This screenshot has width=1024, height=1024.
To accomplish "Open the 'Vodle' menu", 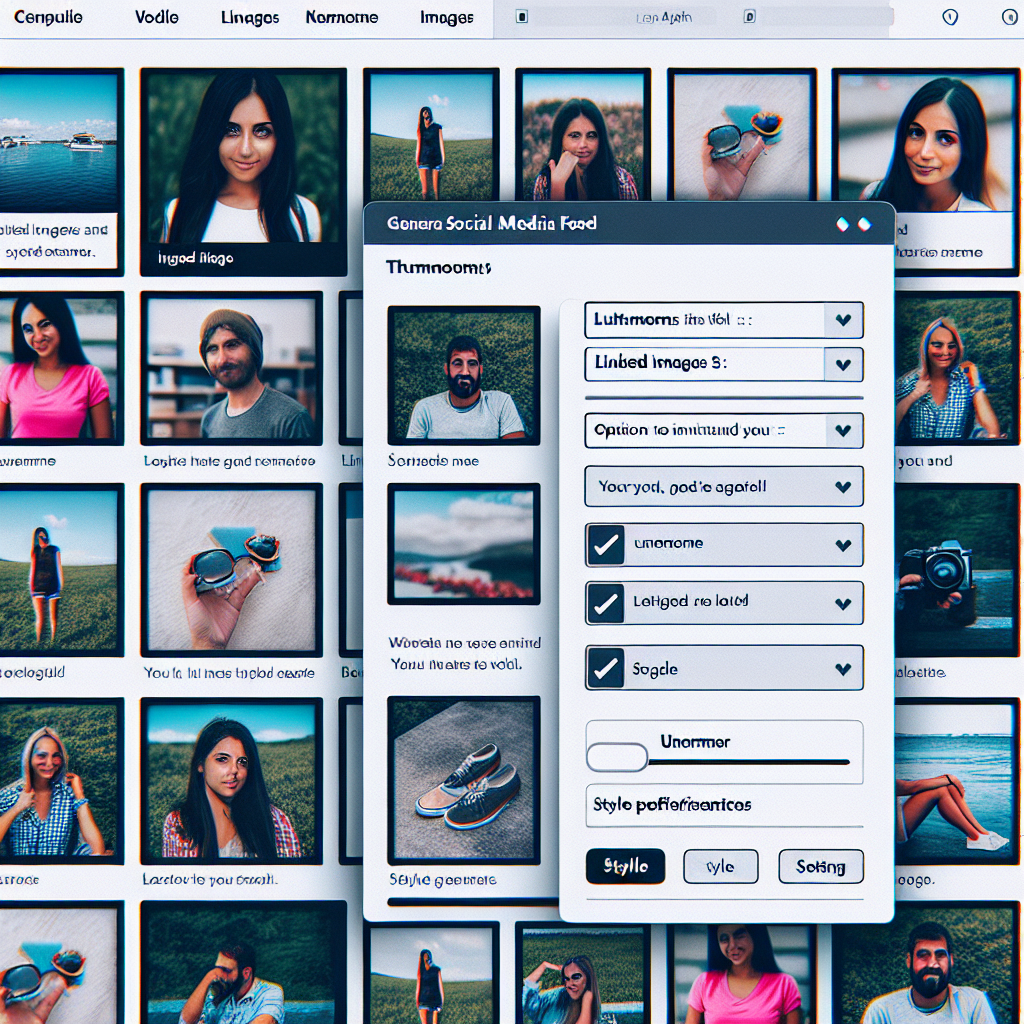I will point(156,16).
